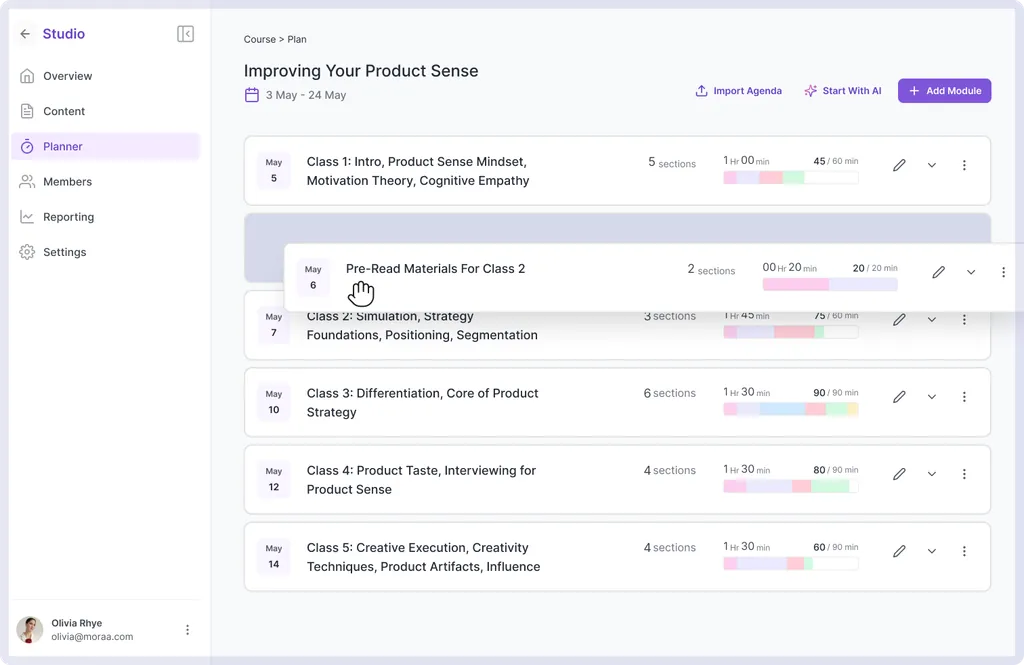Screen dimensions: 1024x665
Task: Open more options for Class 1
Action: click(964, 165)
